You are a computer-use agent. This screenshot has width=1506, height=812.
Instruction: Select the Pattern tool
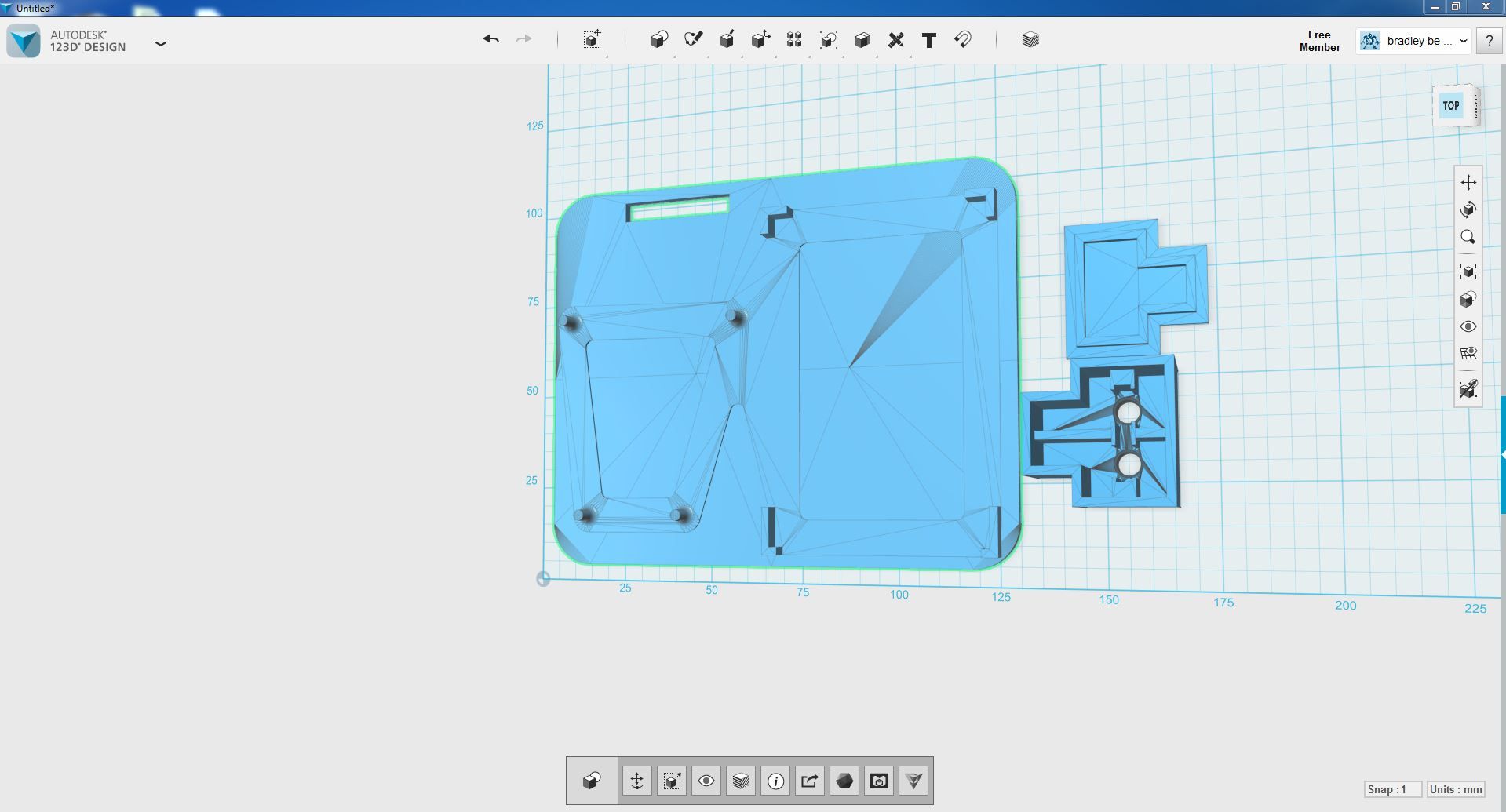[x=794, y=39]
